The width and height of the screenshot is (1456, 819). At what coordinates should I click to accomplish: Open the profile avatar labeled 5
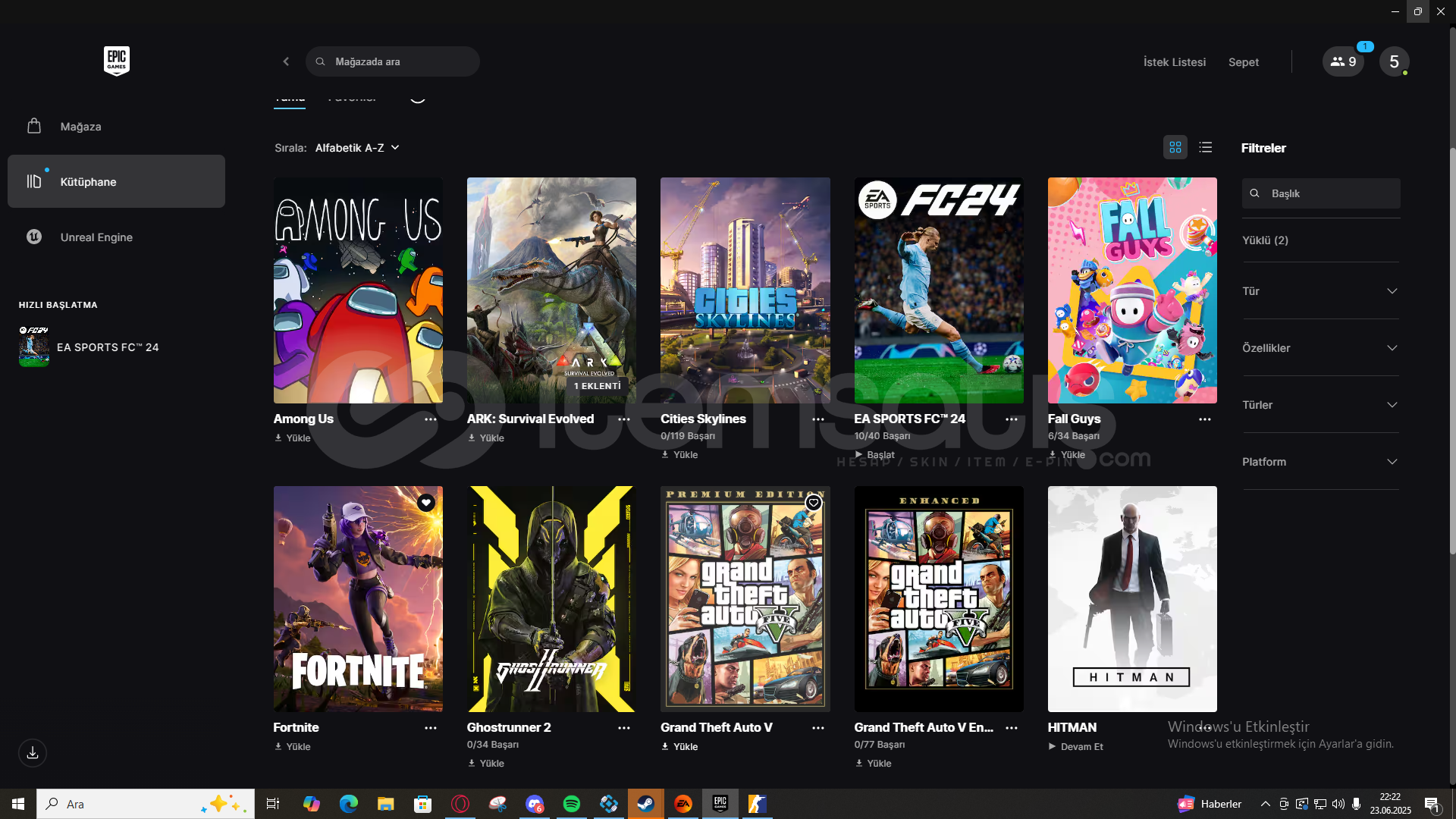tap(1394, 61)
